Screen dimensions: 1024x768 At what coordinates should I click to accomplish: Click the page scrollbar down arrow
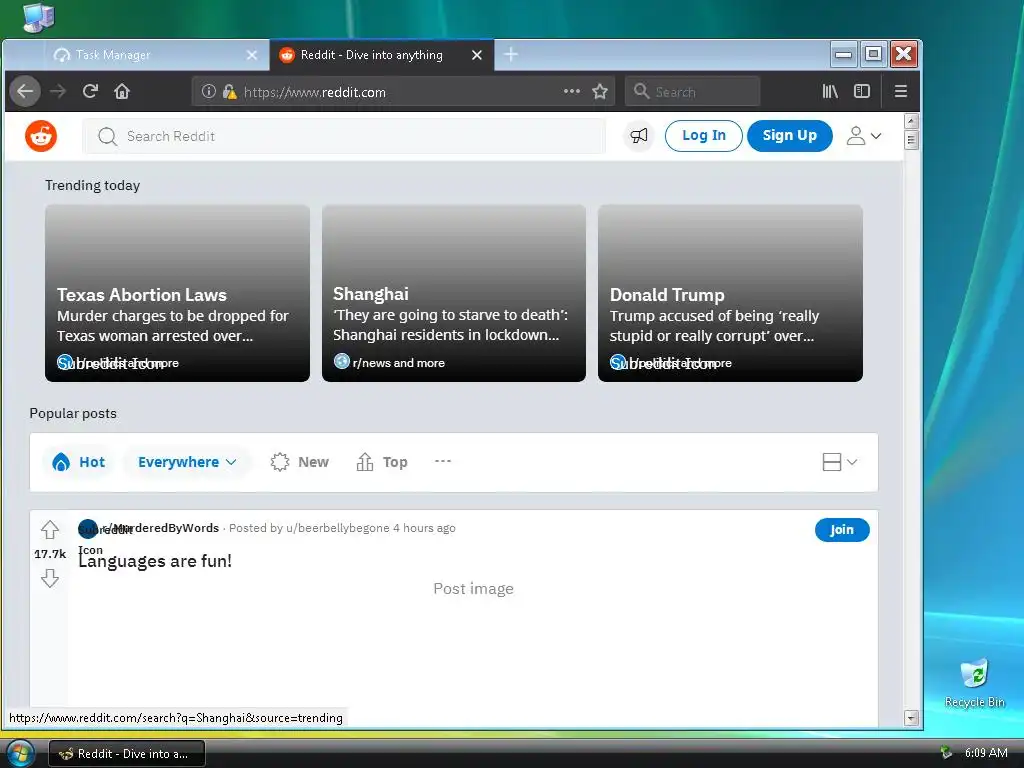[x=912, y=718]
